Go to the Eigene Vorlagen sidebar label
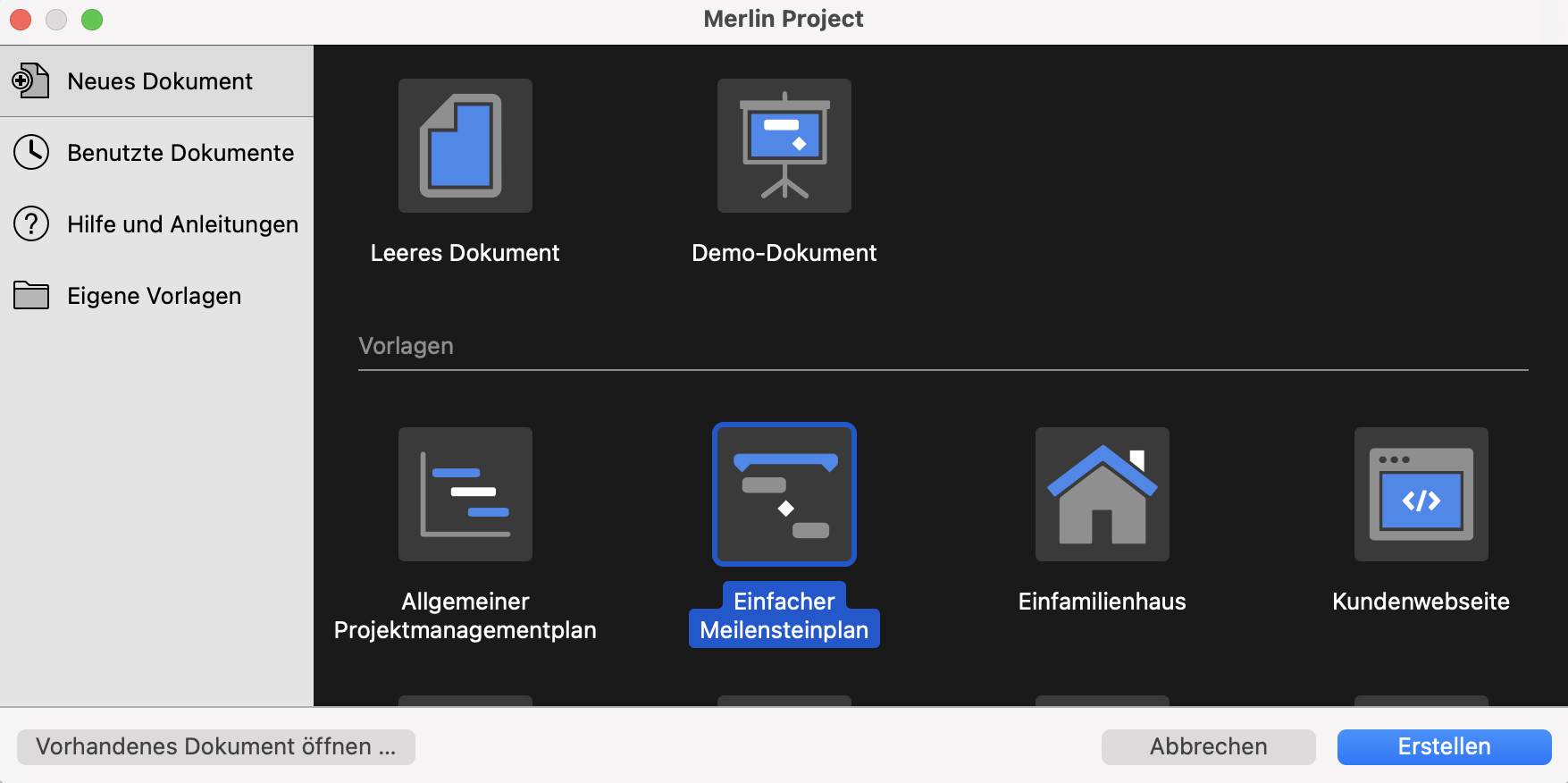This screenshot has height=783, width=1568. 154,296
